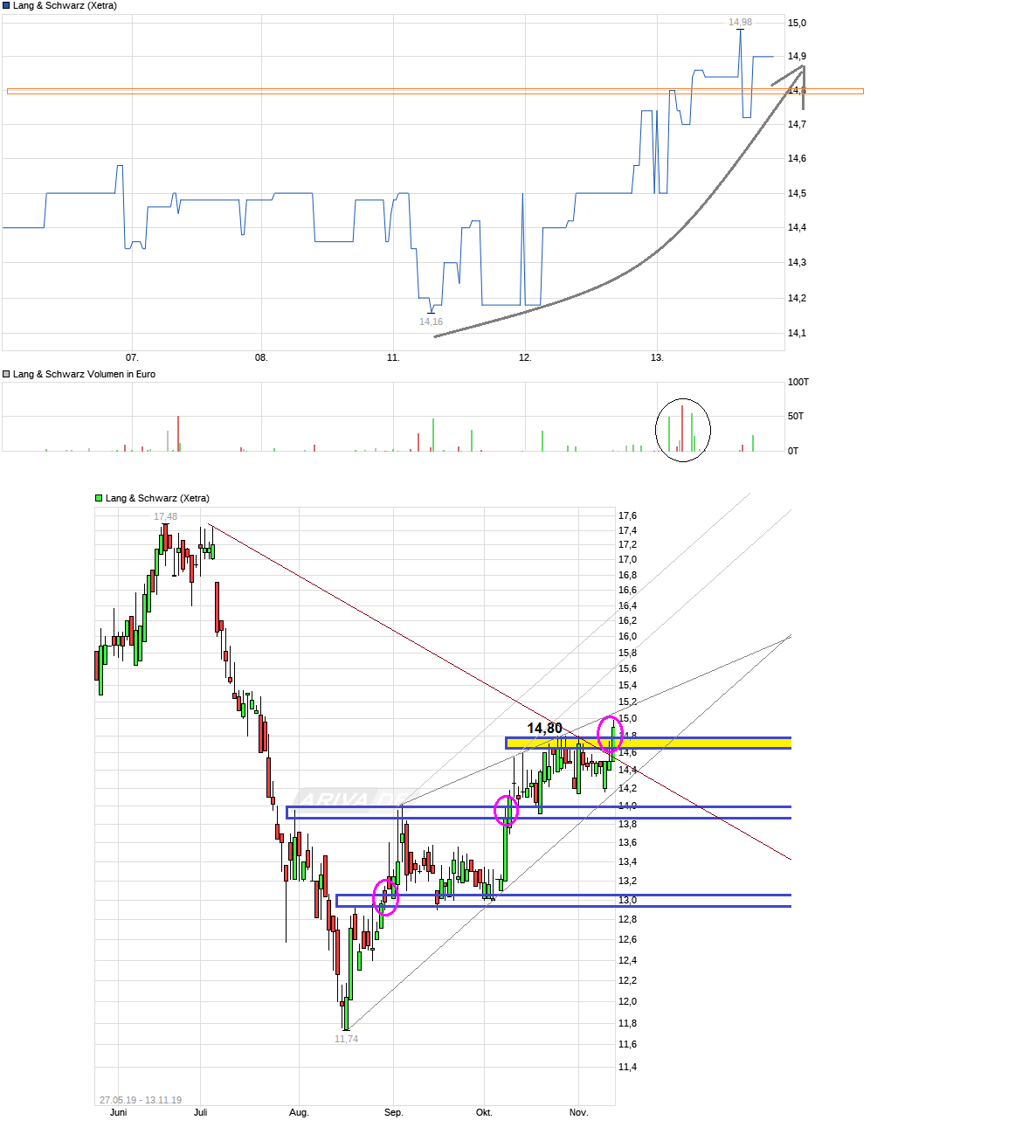Click the green legend swatch of the candlestick chart
Viewport: 1036px width, 1148px height.
click(x=99, y=498)
